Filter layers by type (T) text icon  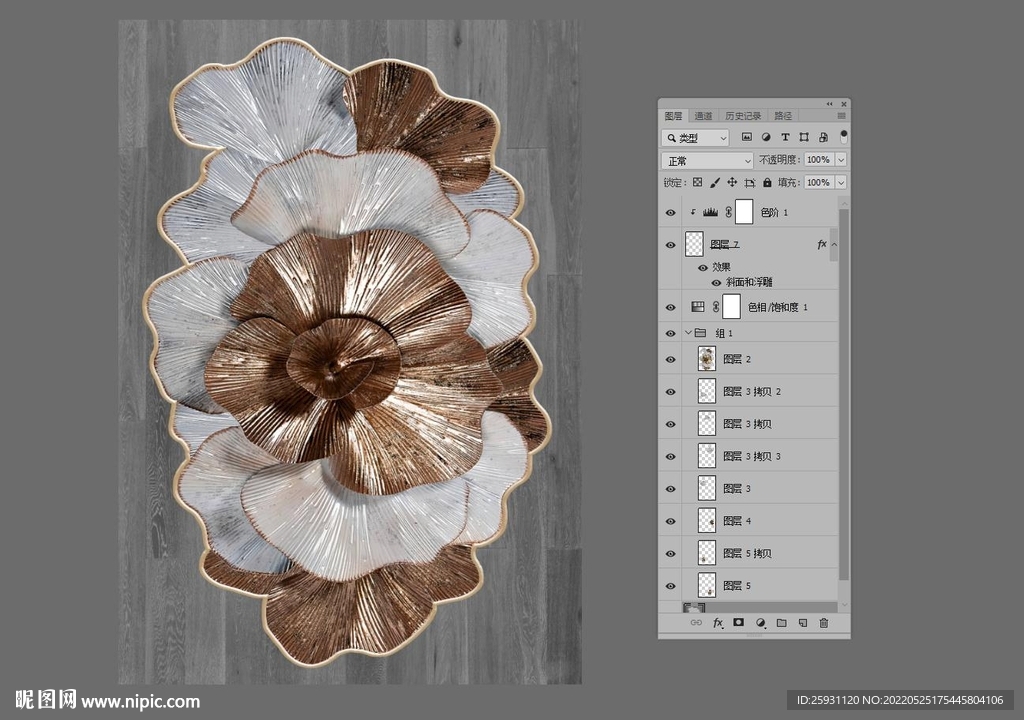click(x=785, y=137)
